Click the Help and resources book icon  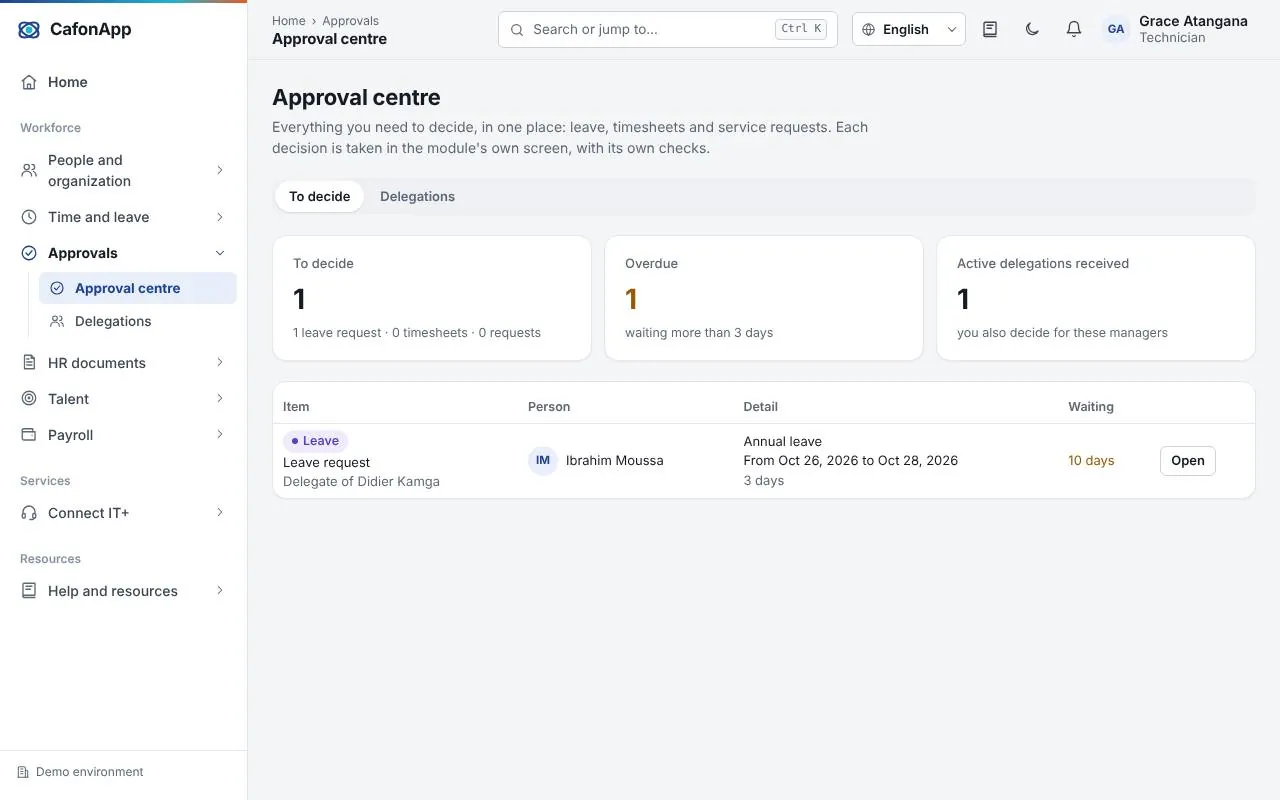tap(29, 591)
